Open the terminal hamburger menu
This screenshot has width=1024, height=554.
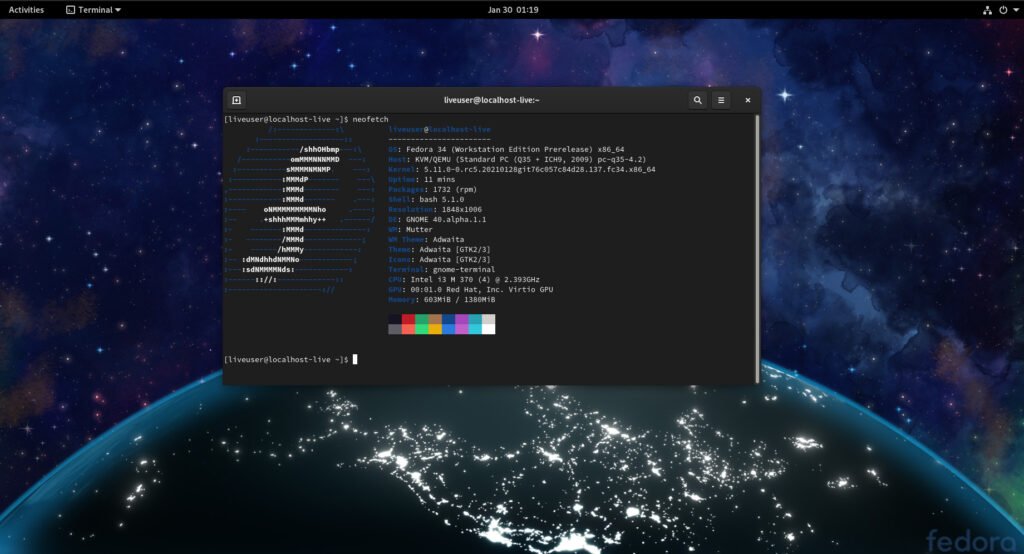click(x=721, y=100)
